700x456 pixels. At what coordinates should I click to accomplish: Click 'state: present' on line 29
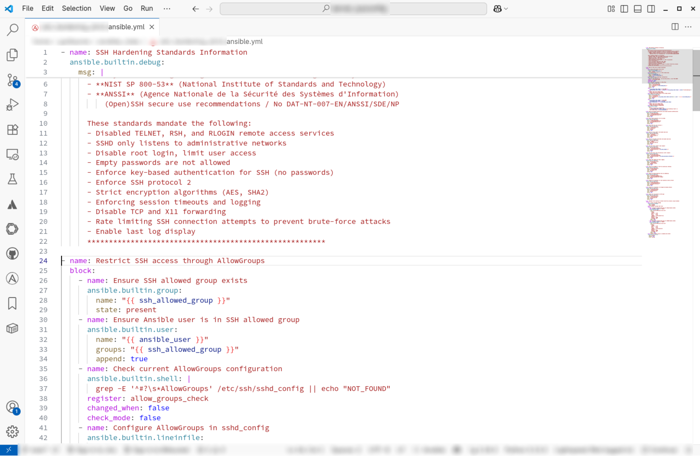tap(126, 310)
